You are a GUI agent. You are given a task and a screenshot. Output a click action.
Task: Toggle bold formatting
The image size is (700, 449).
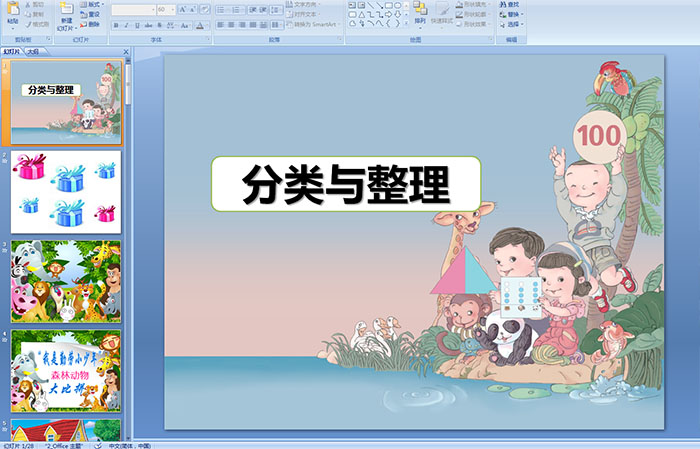pyautogui.click(x=116, y=25)
